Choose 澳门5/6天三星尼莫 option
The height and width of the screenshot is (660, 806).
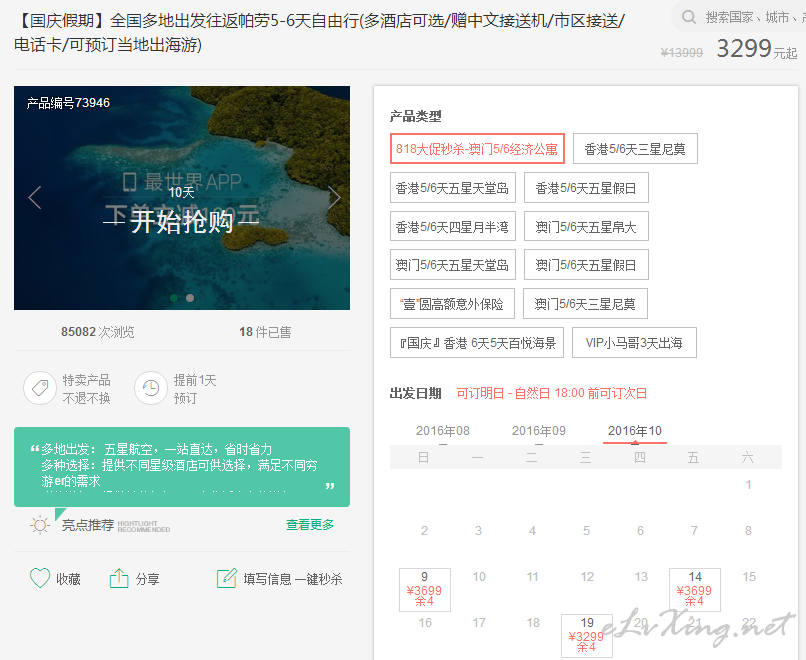pos(585,304)
